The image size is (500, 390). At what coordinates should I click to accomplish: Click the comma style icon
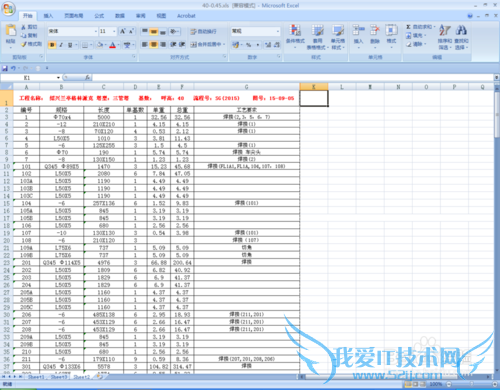click(x=258, y=45)
